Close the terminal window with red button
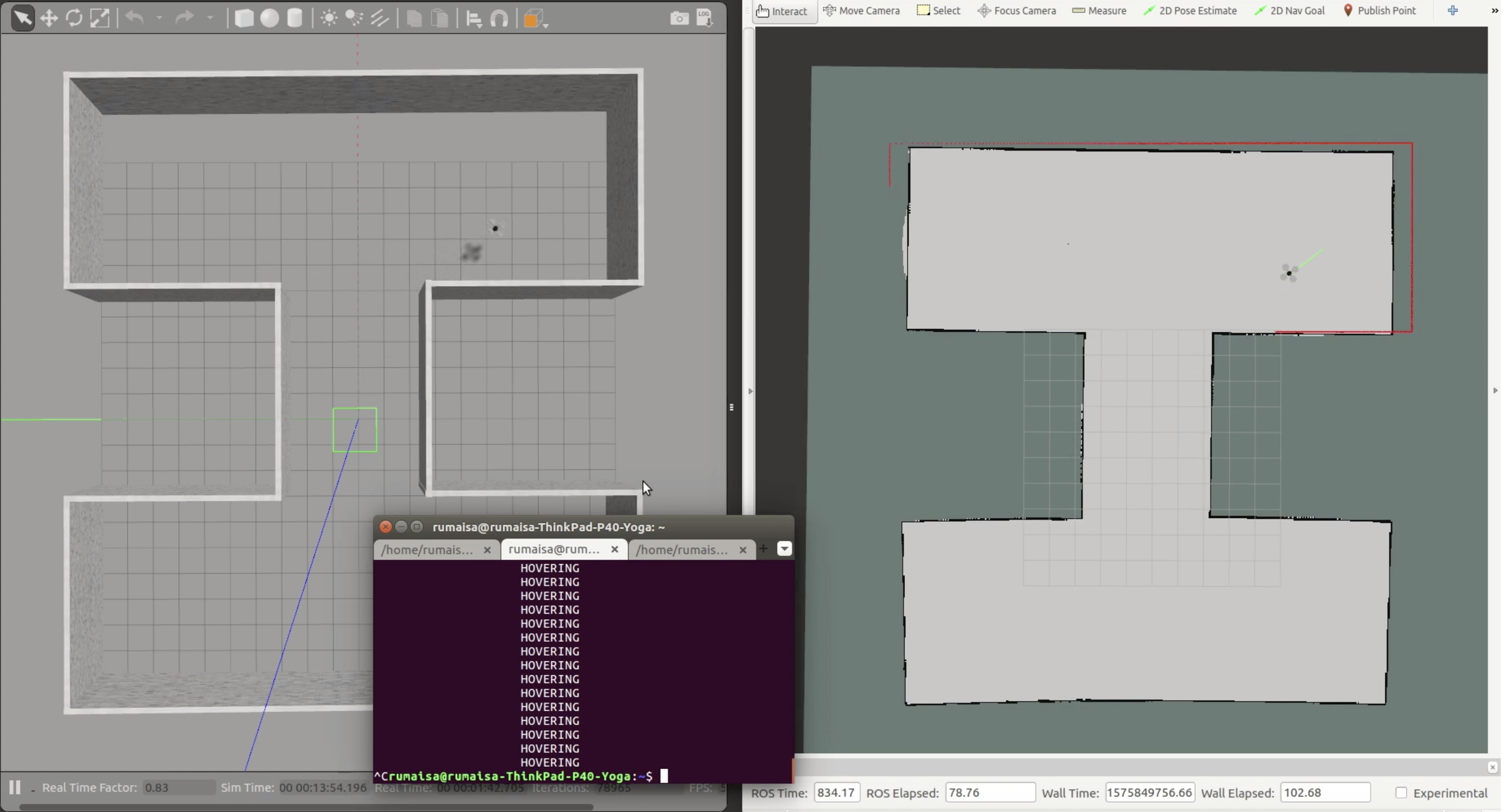 pos(386,526)
